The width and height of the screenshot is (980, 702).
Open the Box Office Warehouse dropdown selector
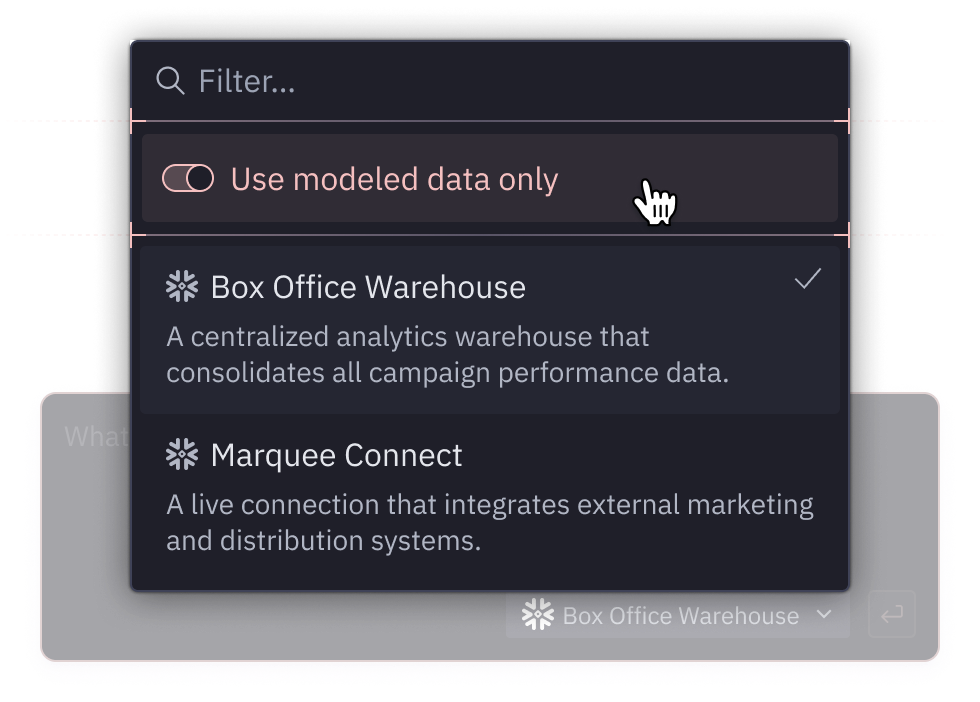678,615
